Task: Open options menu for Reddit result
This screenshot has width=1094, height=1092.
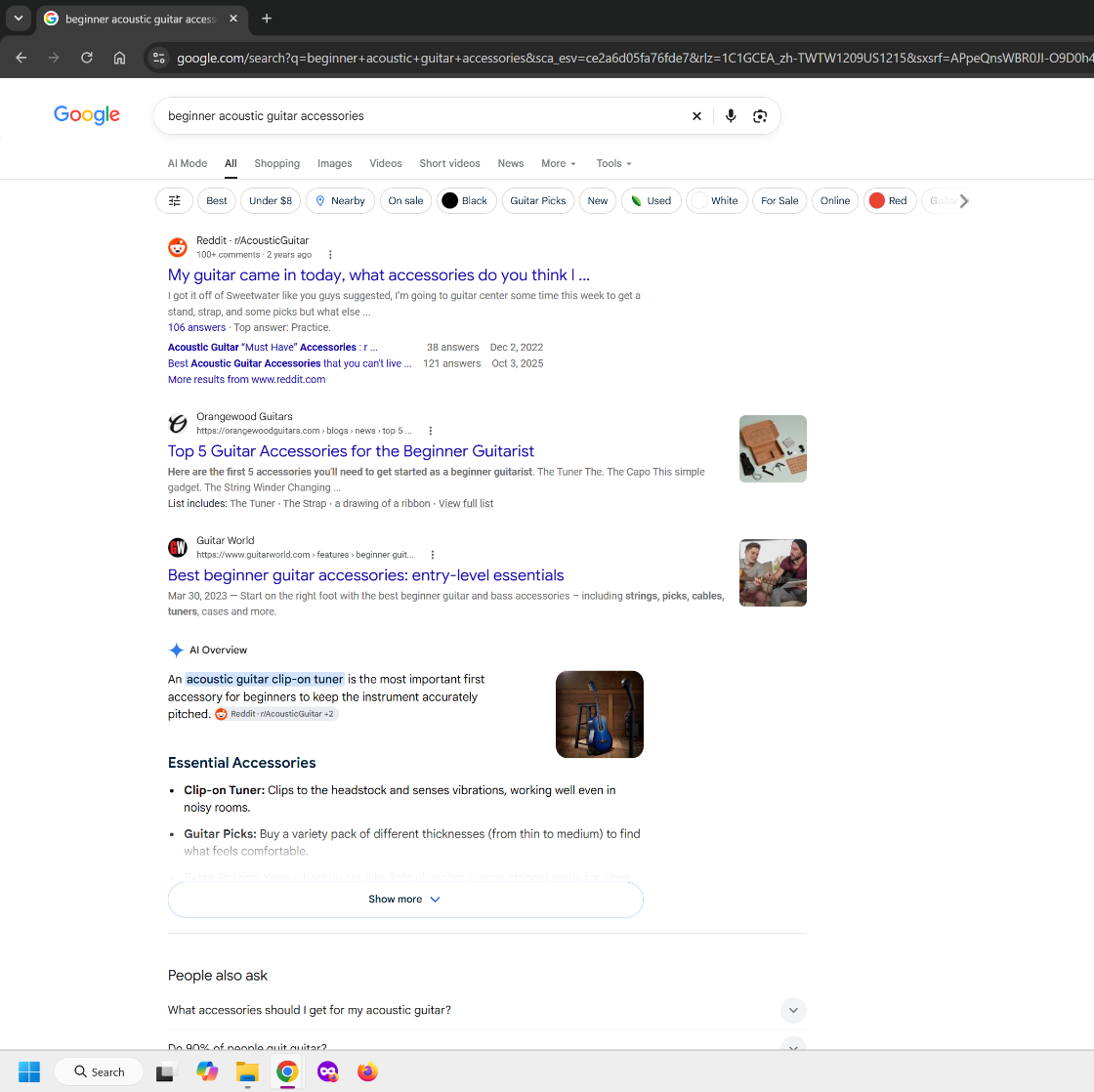Action: (x=330, y=255)
